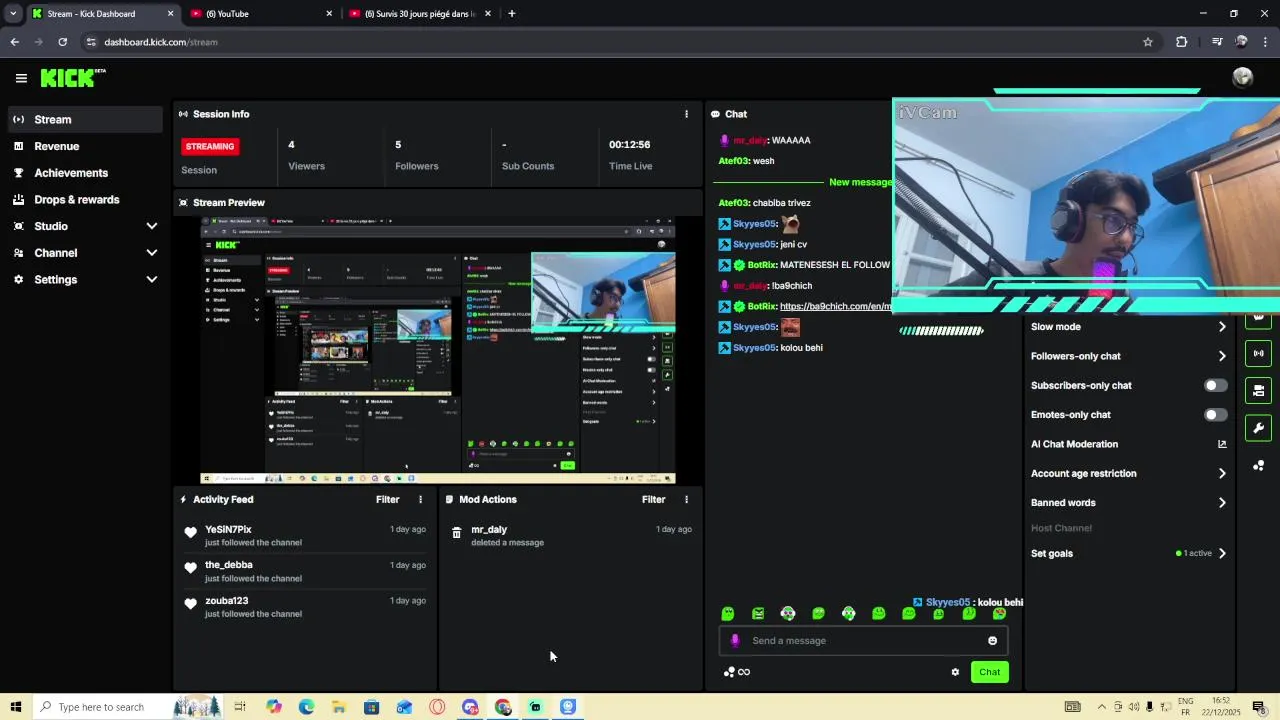Viewport: 1280px width, 720px height.
Task: Open Set goals panel
Action: tap(1128, 553)
